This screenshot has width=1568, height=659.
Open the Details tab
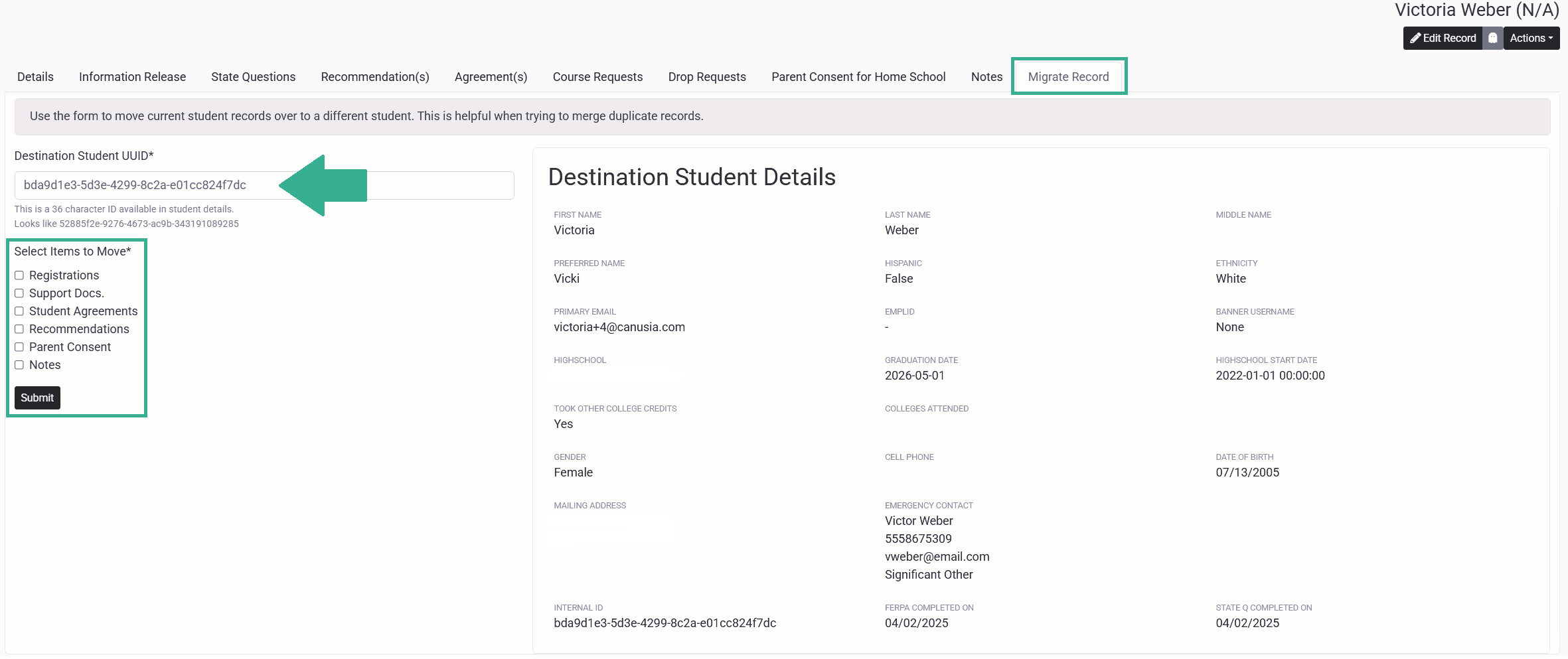click(x=35, y=77)
